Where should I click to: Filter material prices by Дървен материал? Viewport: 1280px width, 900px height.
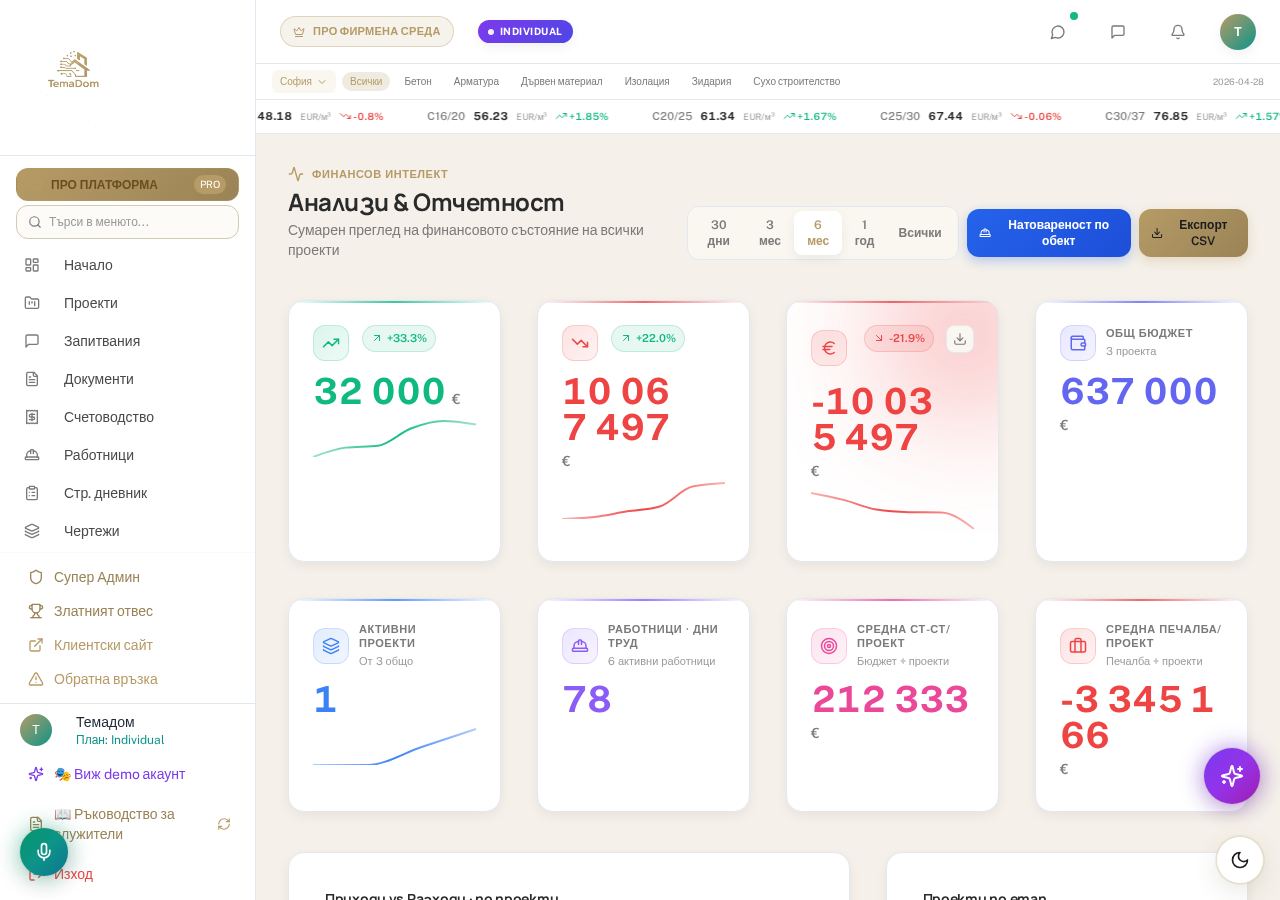pyautogui.click(x=562, y=81)
